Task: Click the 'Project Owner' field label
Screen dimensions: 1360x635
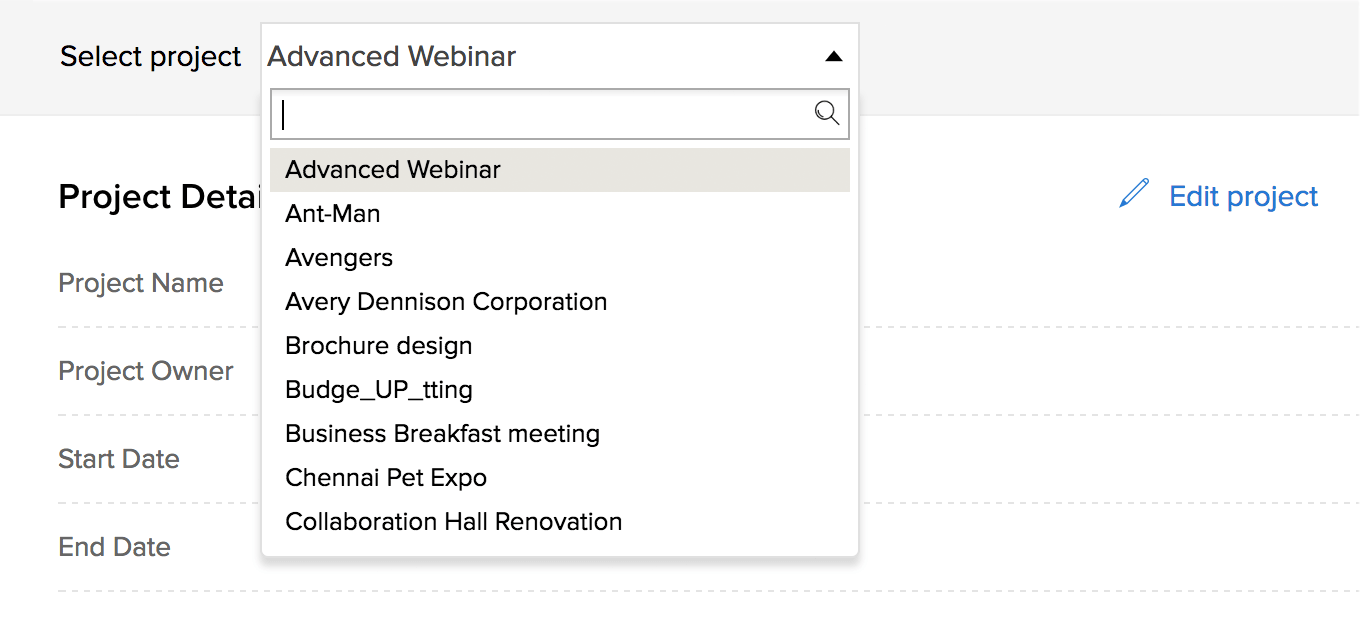Action: click(146, 371)
